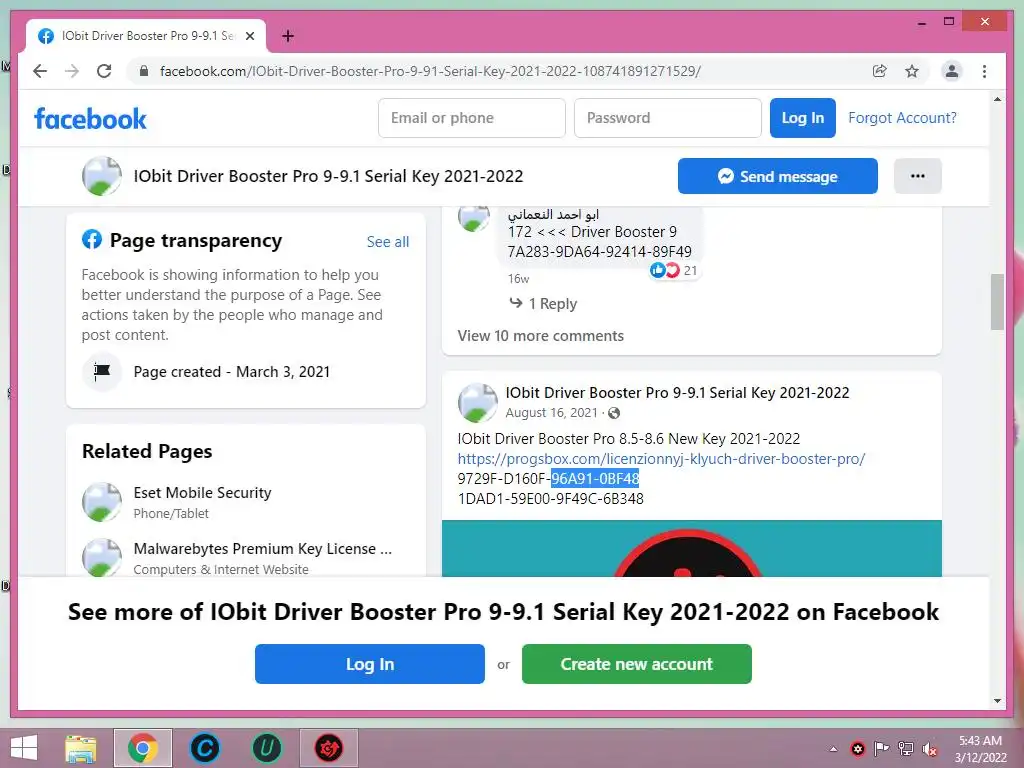Open Action Center flag tray icon

[x=882, y=749]
